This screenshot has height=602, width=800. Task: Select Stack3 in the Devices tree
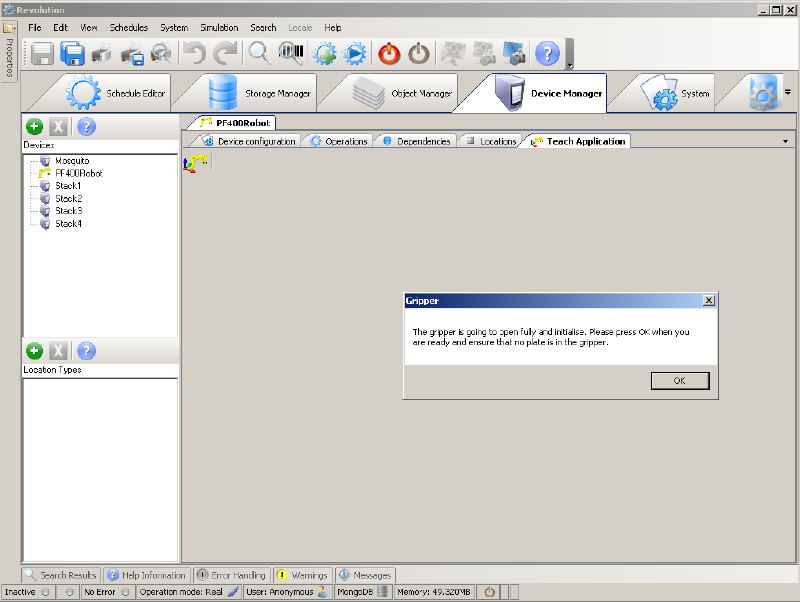(x=68, y=211)
